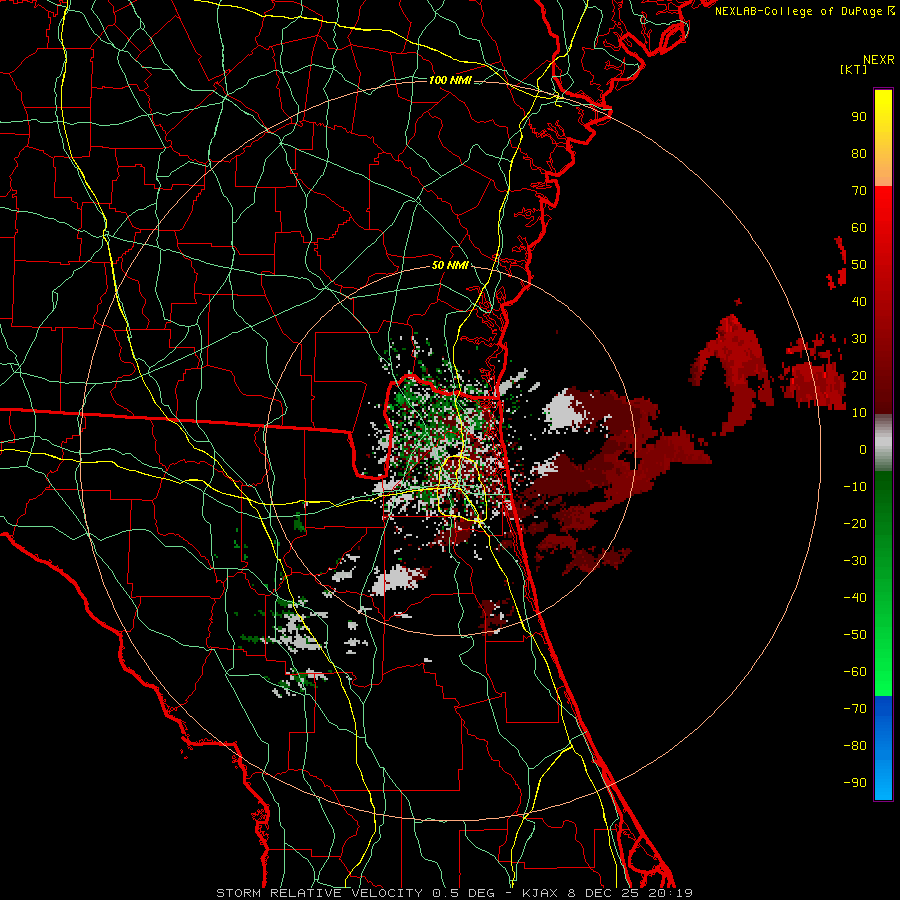This screenshot has width=900, height=900.
Task: Click the gray zero-velocity band on color bar
Action: pos(883,443)
